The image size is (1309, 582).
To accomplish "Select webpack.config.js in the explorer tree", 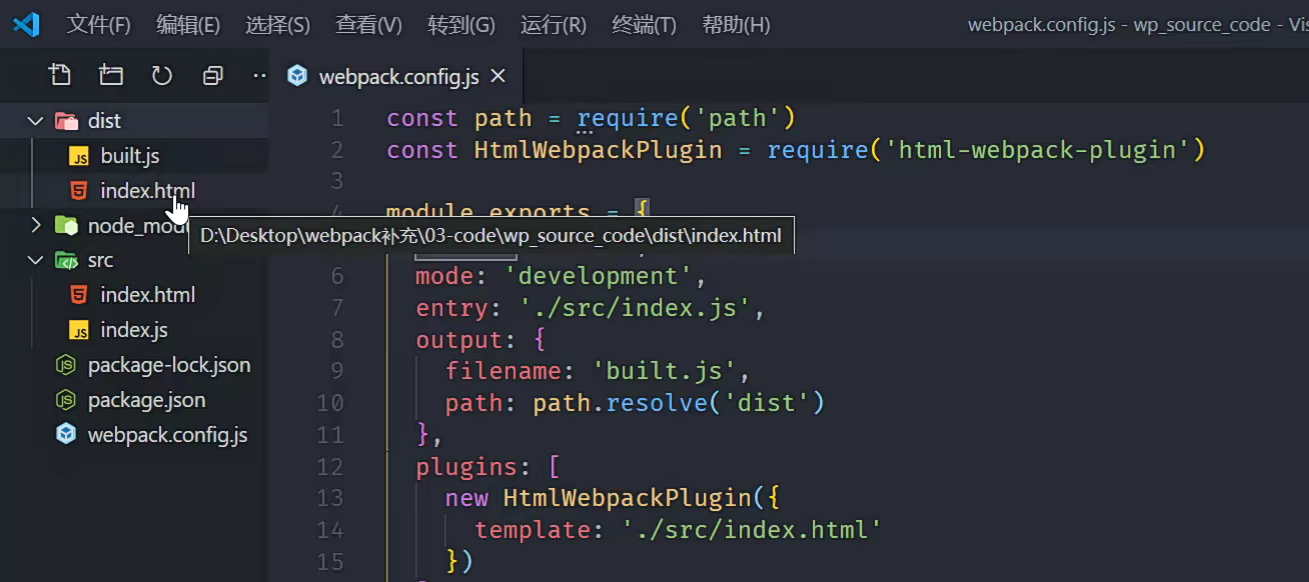I will point(167,435).
